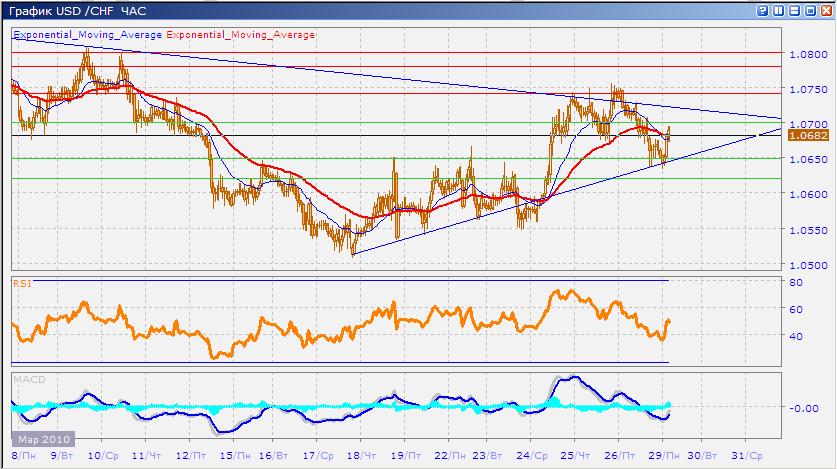Click the 1.0650 price axis value
This screenshot has width=837, height=469.
(808, 160)
